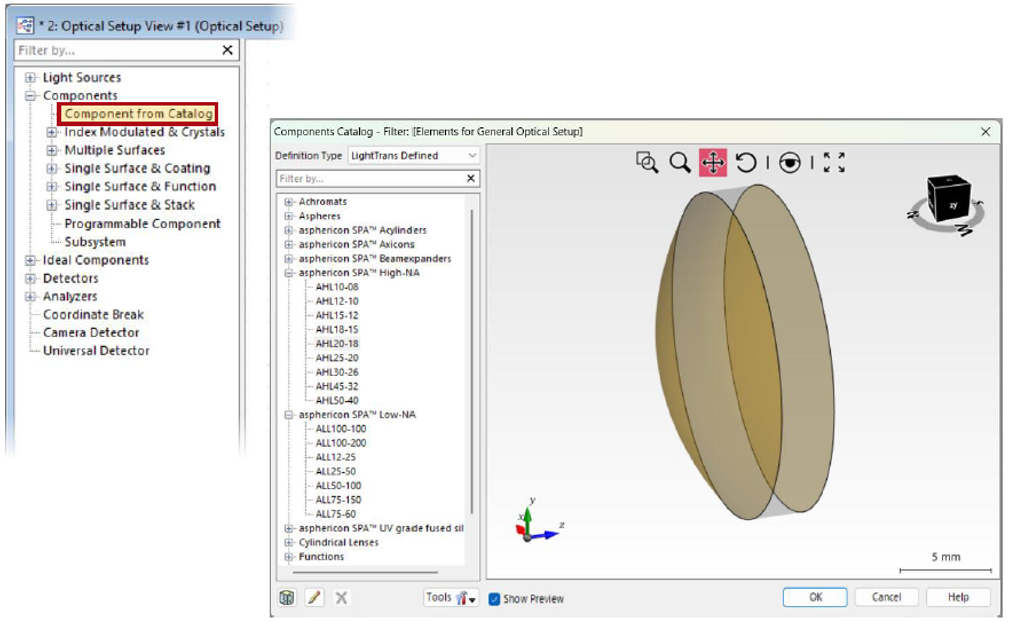Select the magnifier zoom tool
The image size is (1009, 622).
[x=680, y=162]
